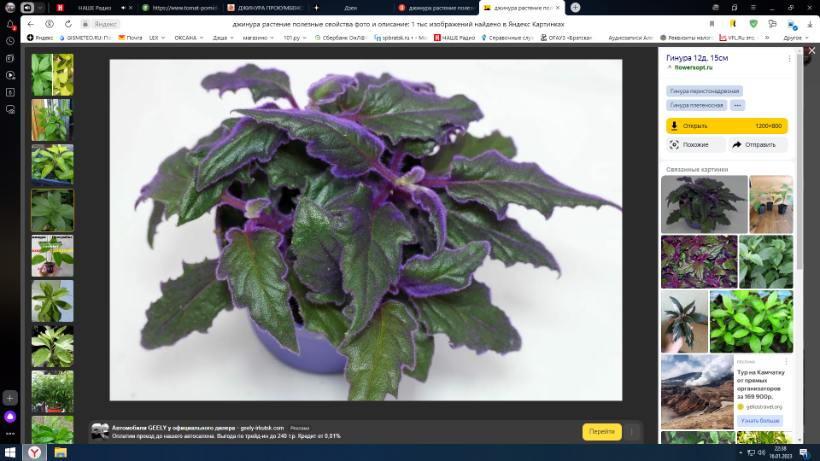This screenshot has height=461, width=820.
Task: Open the tab-group dropdown arrow at top left
Action: (x=40, y=8)
